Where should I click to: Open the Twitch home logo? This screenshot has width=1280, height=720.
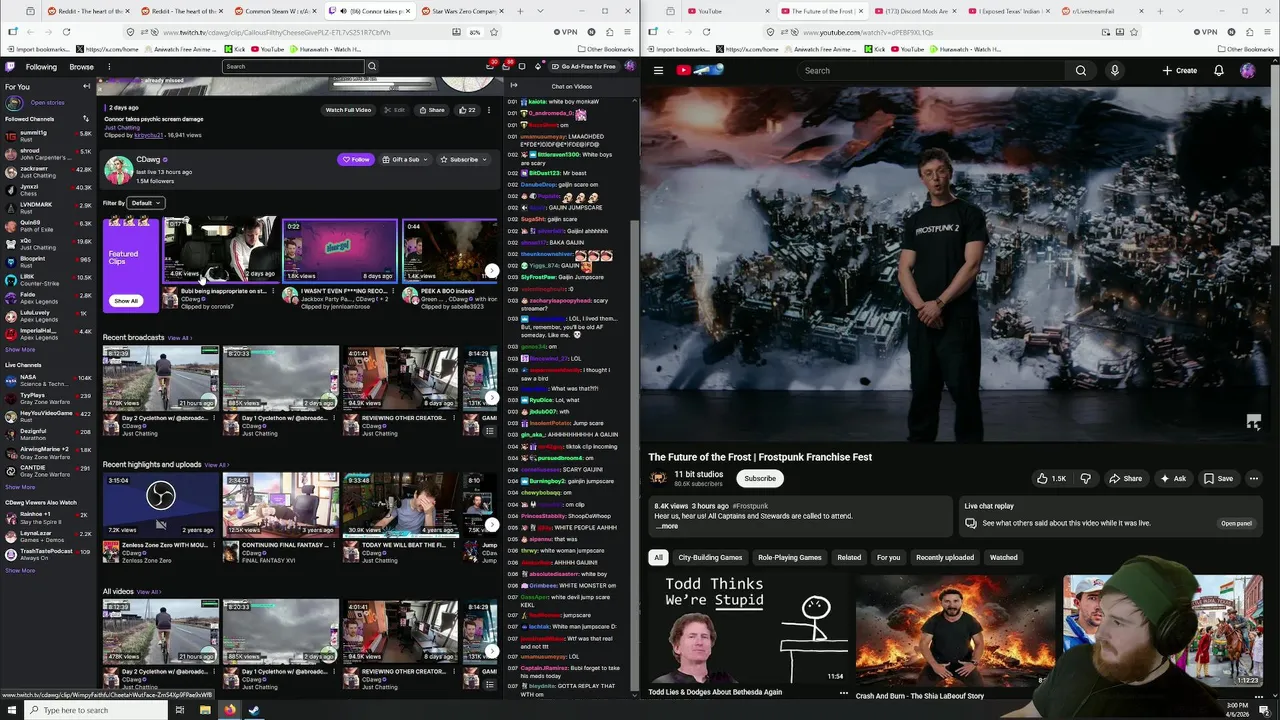click(x=10, y=67)
